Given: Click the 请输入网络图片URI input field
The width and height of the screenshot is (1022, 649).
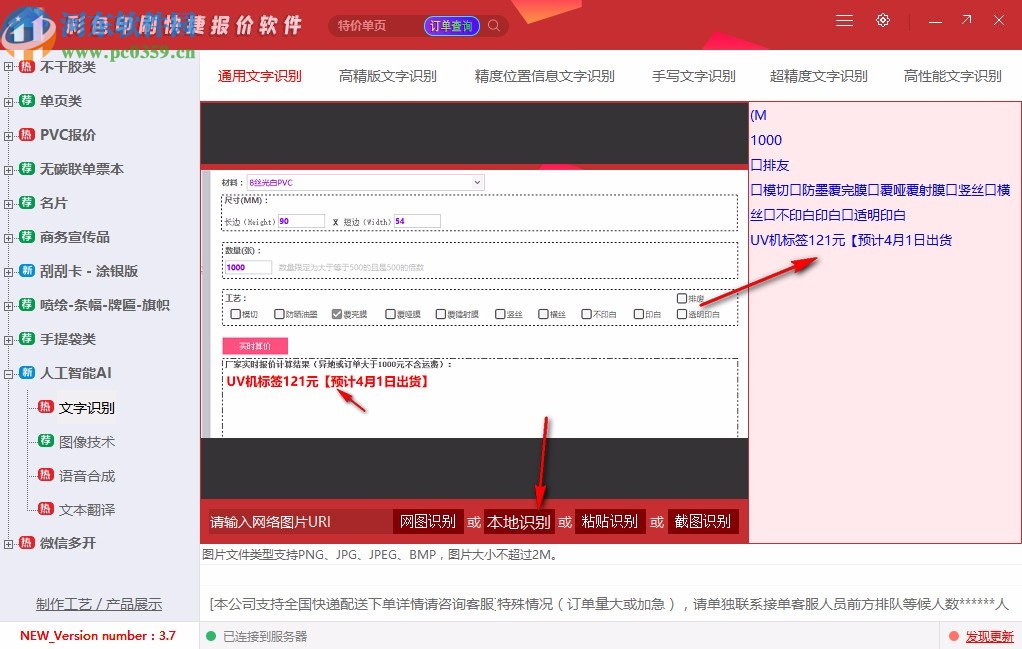Looking at the screenshot, I should tap(290, 521).
